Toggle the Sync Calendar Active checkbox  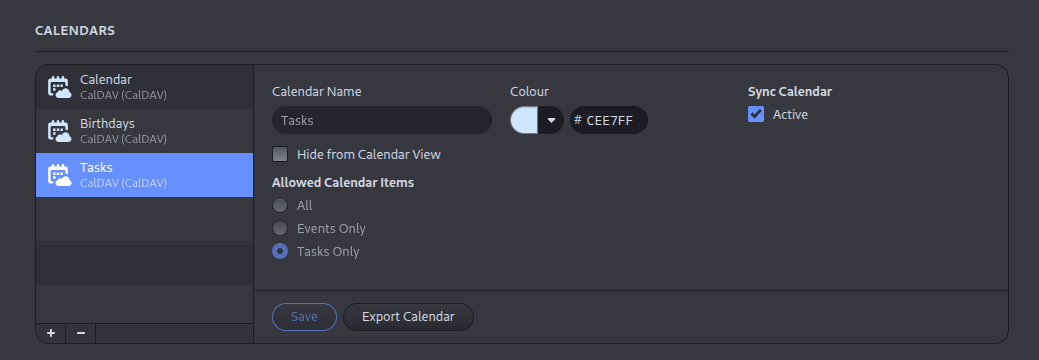click(x=756, y=114)
